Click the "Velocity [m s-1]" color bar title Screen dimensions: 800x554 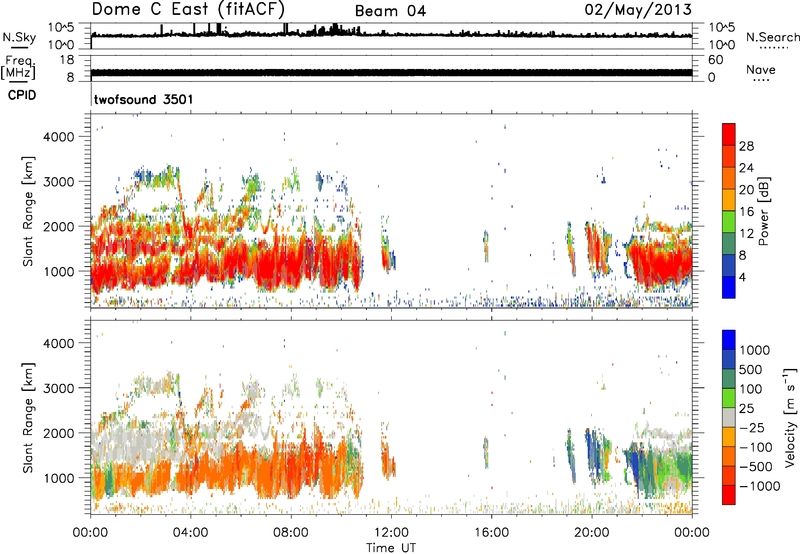pos(790,417)
